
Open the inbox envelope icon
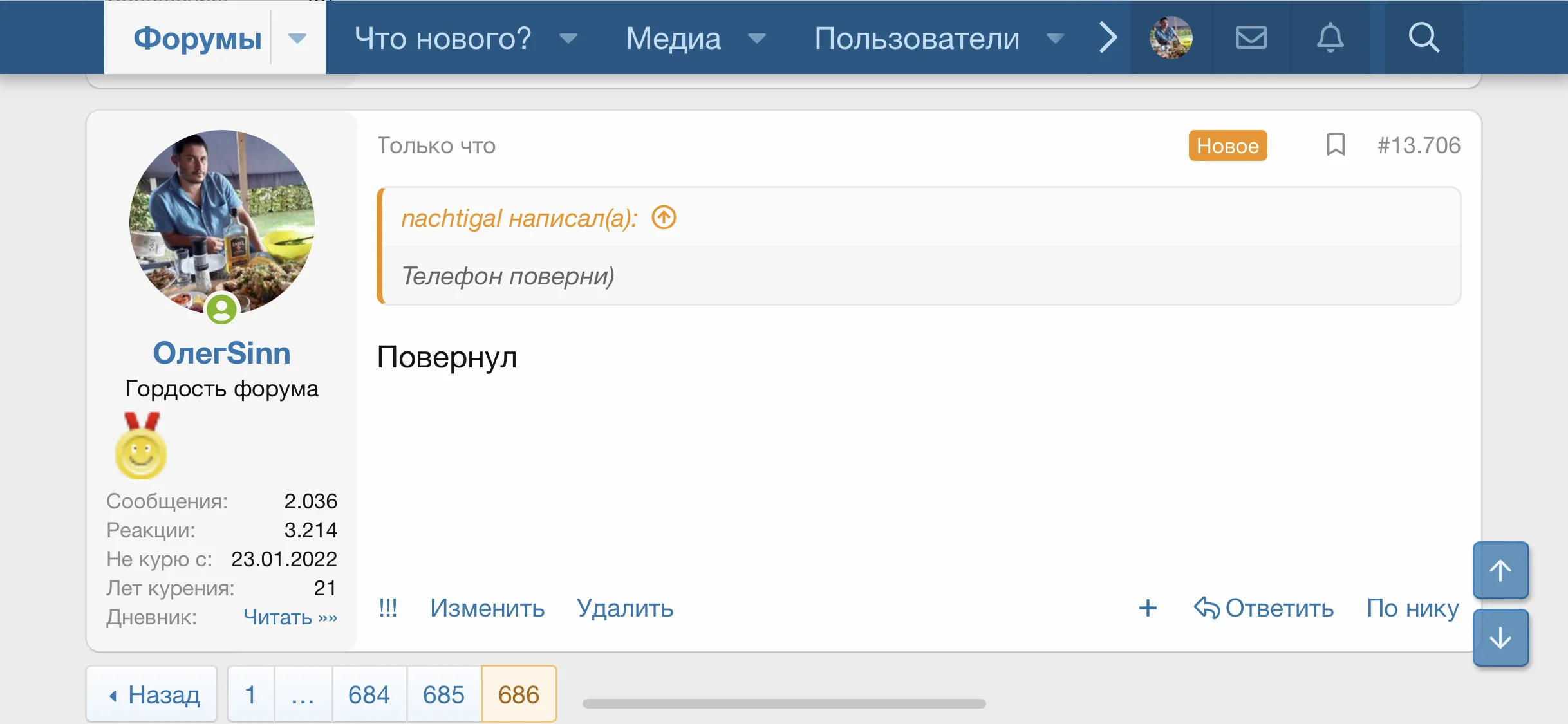click(1251, 37)
